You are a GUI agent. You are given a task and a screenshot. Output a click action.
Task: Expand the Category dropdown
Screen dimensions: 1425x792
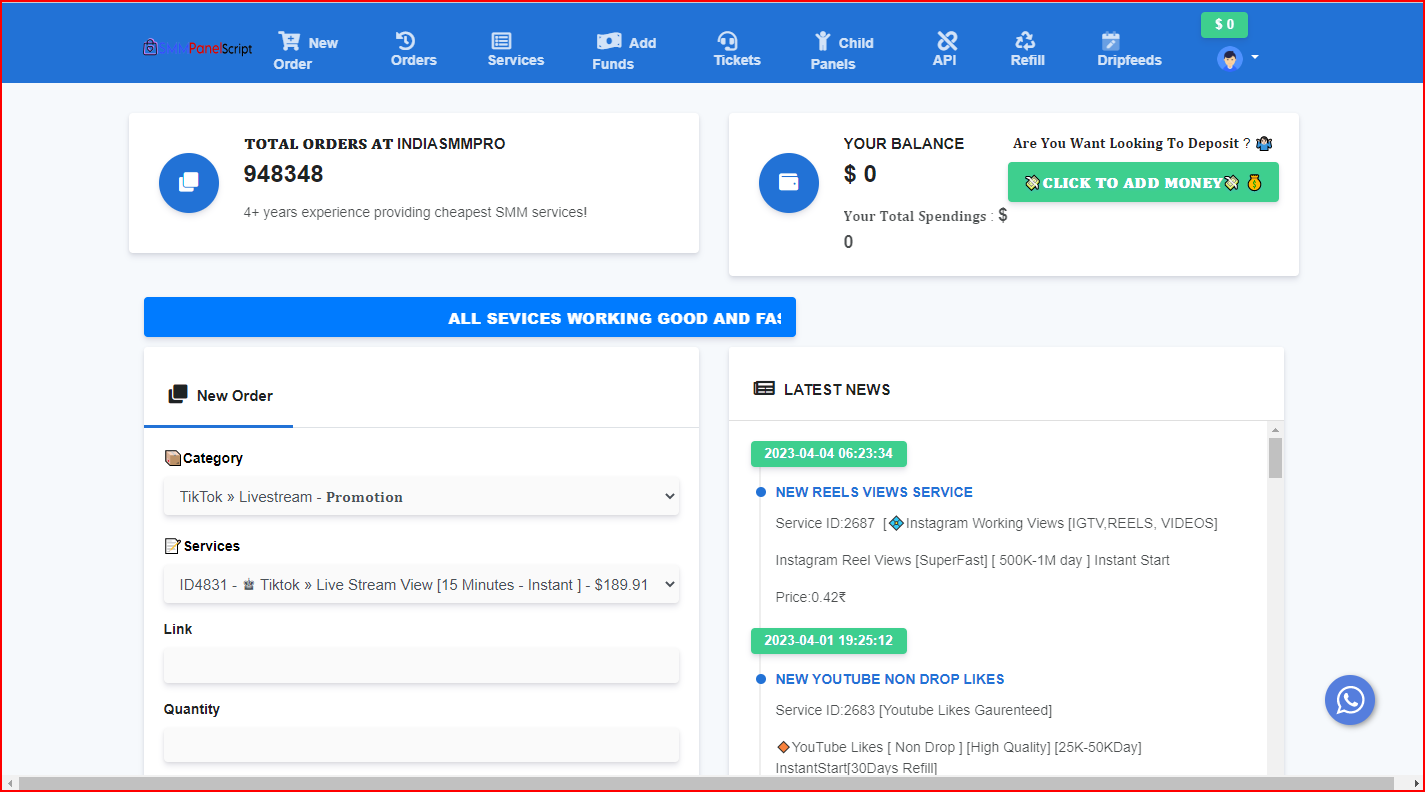[421, 497]
